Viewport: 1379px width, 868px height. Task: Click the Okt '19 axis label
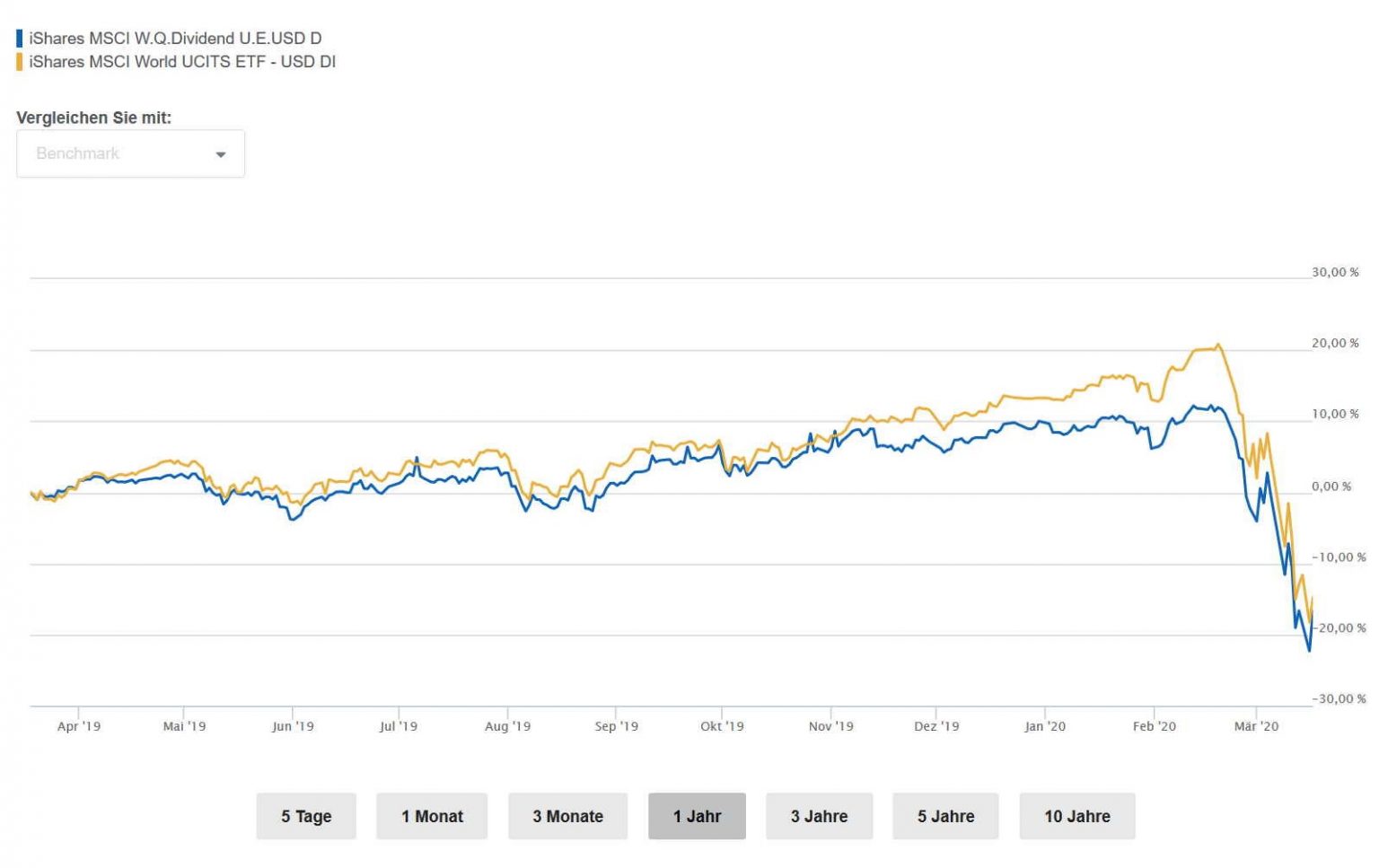click(722, 726)
